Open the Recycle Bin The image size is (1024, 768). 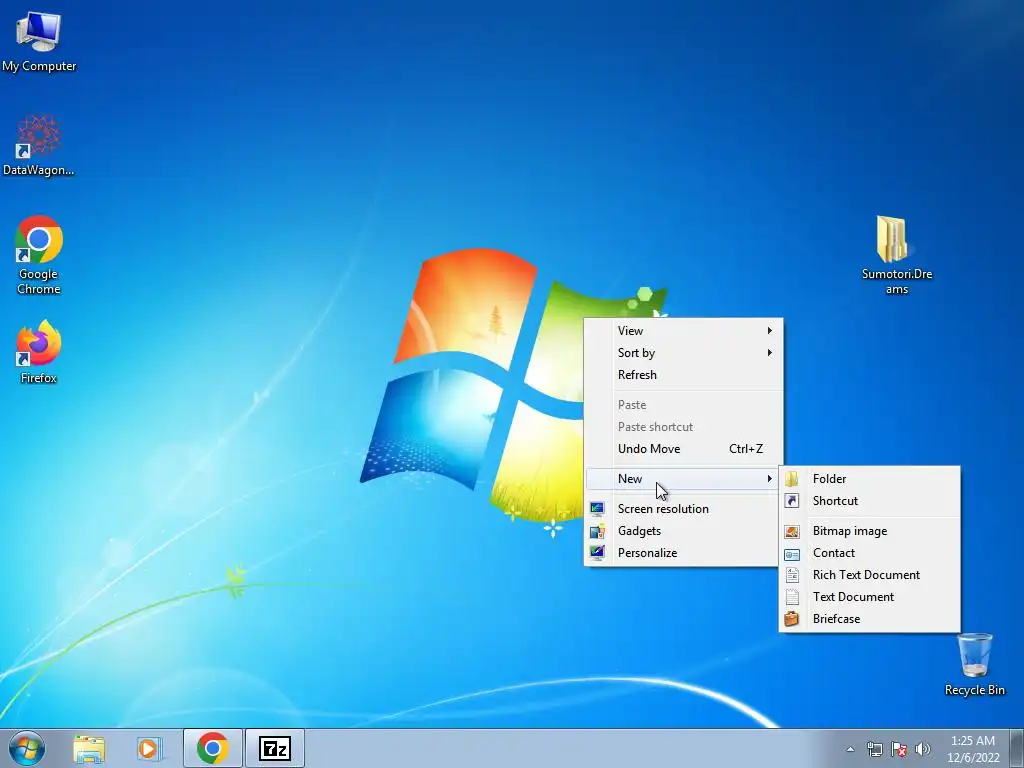click(x=974, y=664)
